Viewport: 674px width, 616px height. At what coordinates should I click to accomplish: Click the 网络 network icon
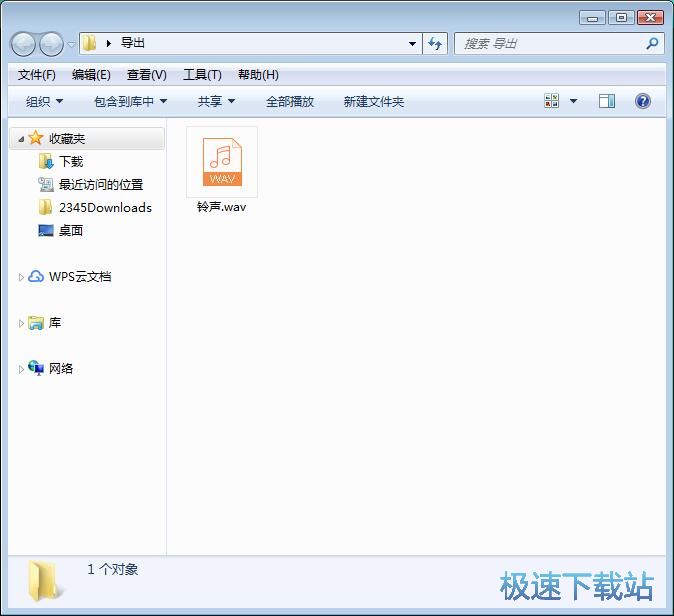click(36, 368)
